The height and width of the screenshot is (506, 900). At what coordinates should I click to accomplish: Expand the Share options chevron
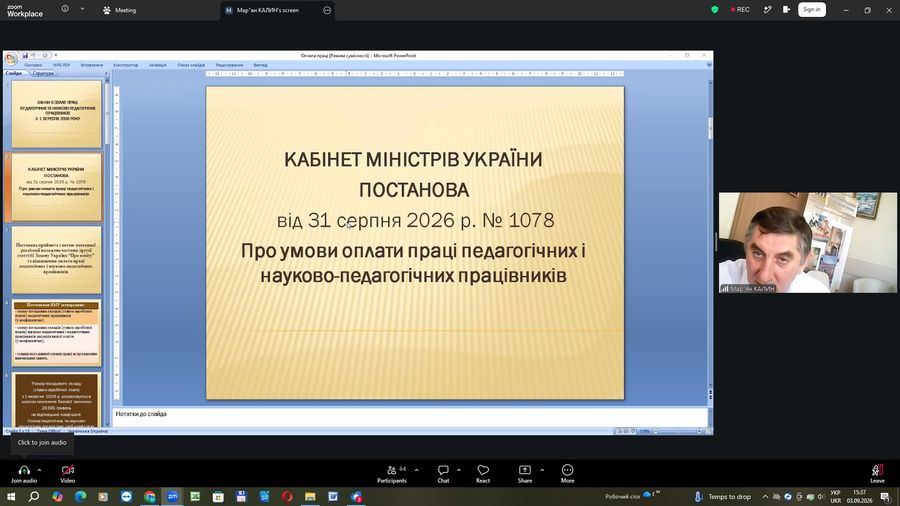tap(542, 470)
